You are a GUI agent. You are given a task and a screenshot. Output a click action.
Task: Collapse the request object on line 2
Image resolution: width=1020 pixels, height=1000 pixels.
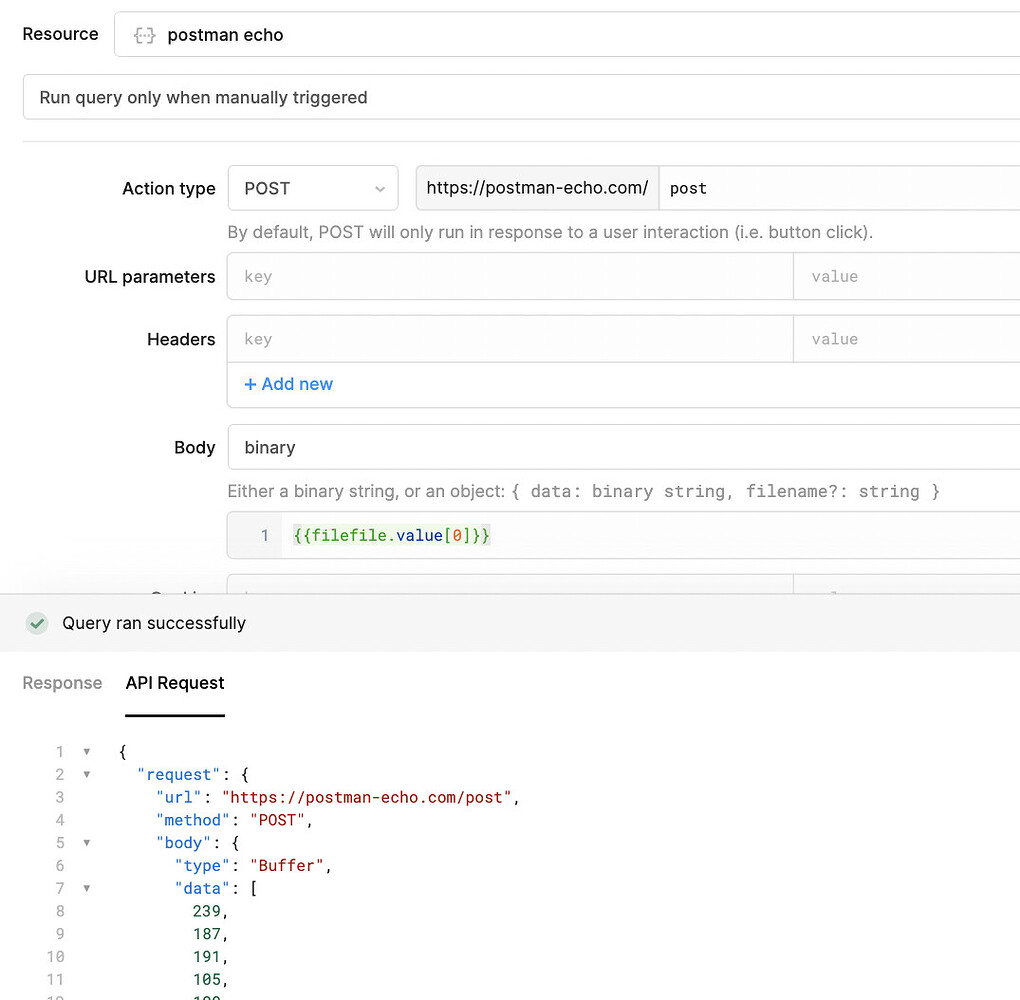point(87,775)
